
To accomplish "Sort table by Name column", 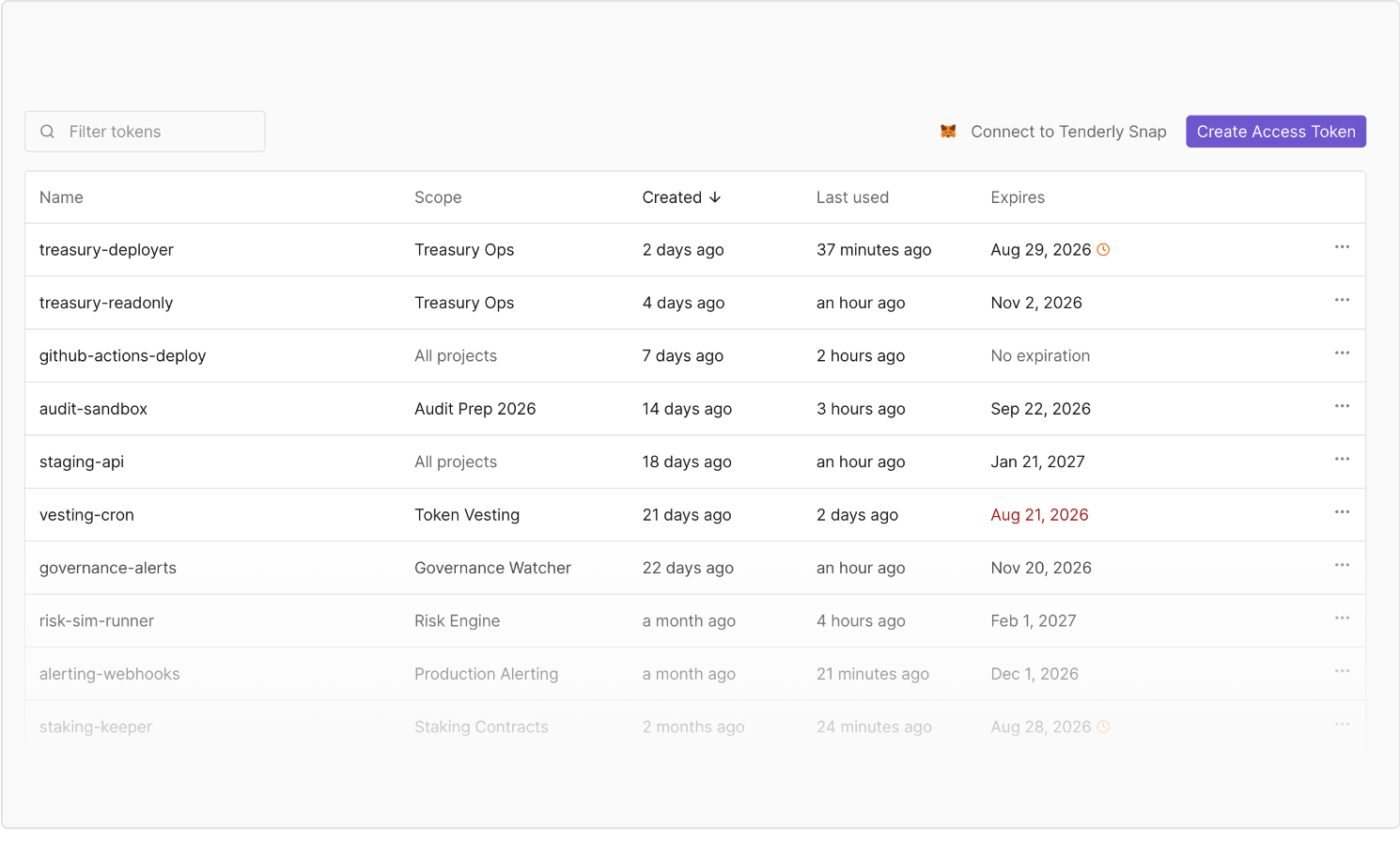I will click(x=61, y=197).
